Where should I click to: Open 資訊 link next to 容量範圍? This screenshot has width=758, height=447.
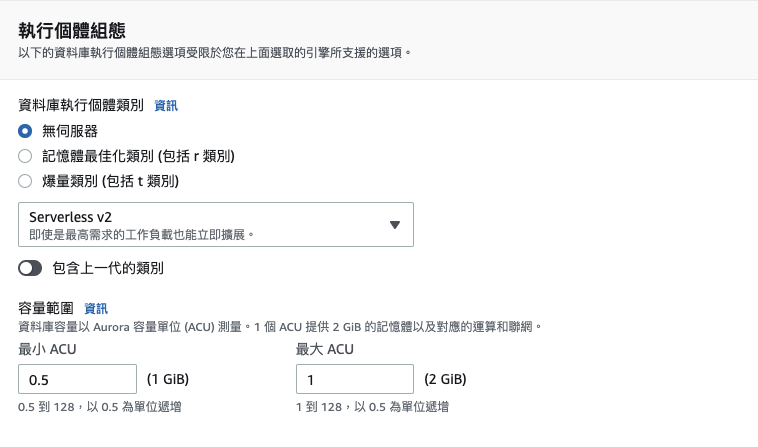pyautogui.click(x=95, y=309)
